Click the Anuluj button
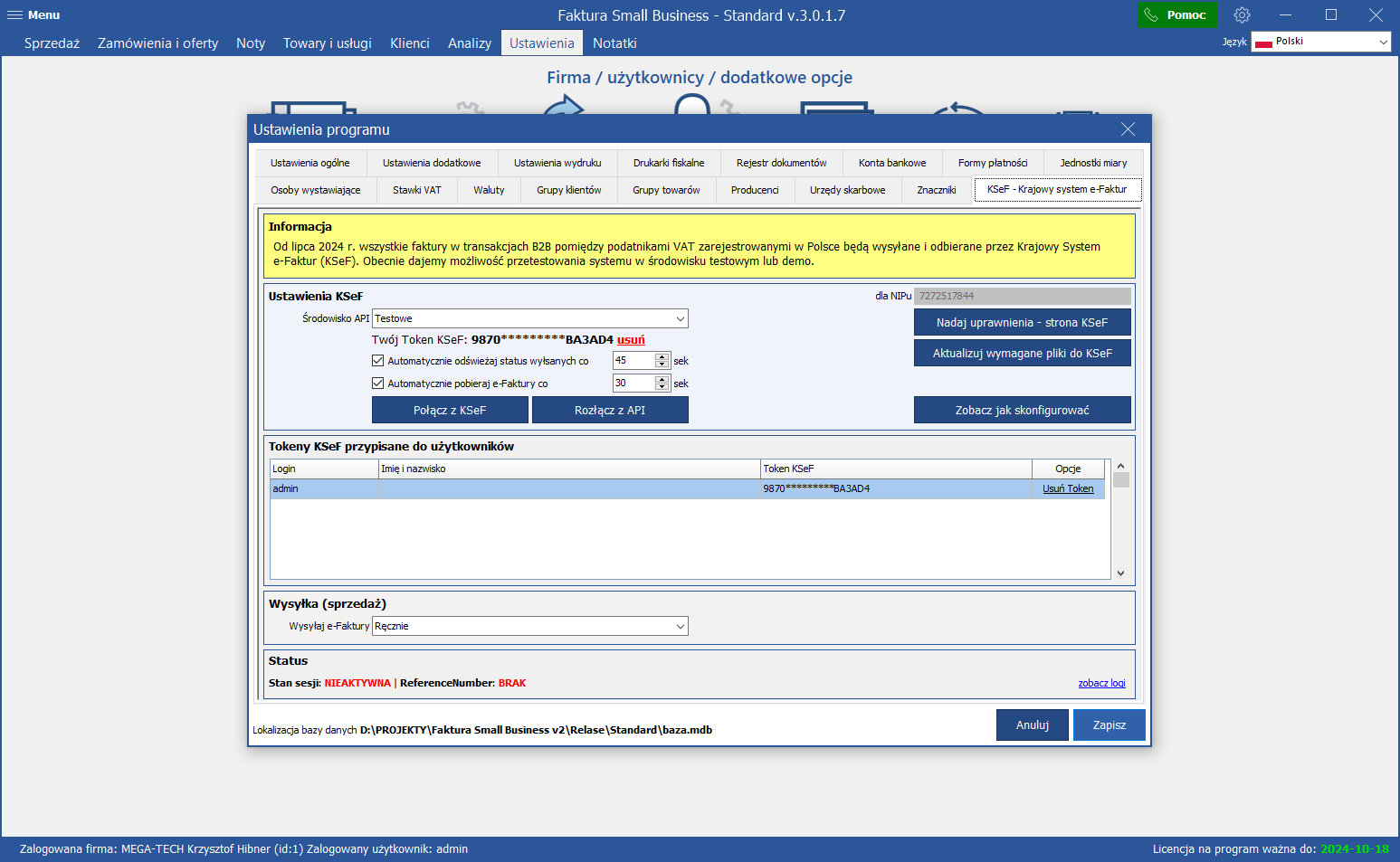This screenshot has width=1400, height=862. click(x=1033, y=725)
